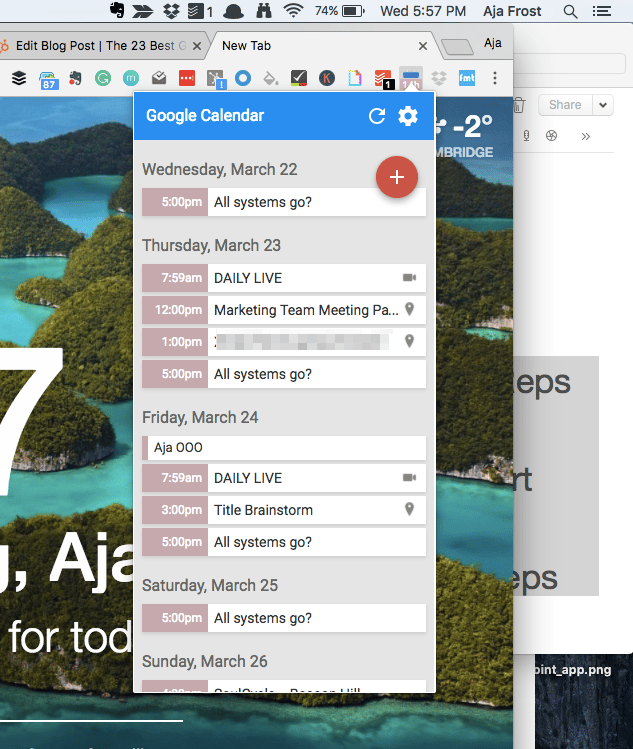Click the Dropbox extension icon in Chrome toolbar
Viewport: 633px width, 749px height.
tap(439, 77)
